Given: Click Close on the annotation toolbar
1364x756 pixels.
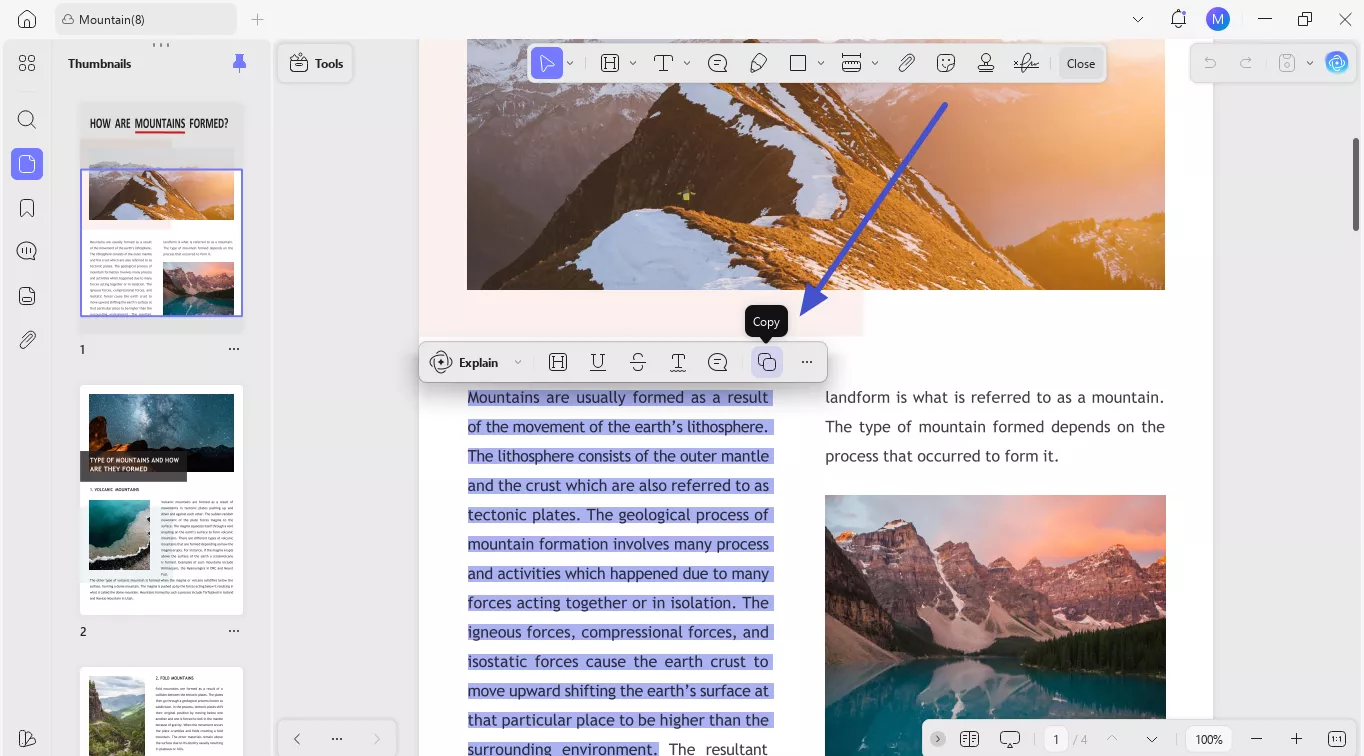Looking at the screenshot, I should [x=1081, y=63].
